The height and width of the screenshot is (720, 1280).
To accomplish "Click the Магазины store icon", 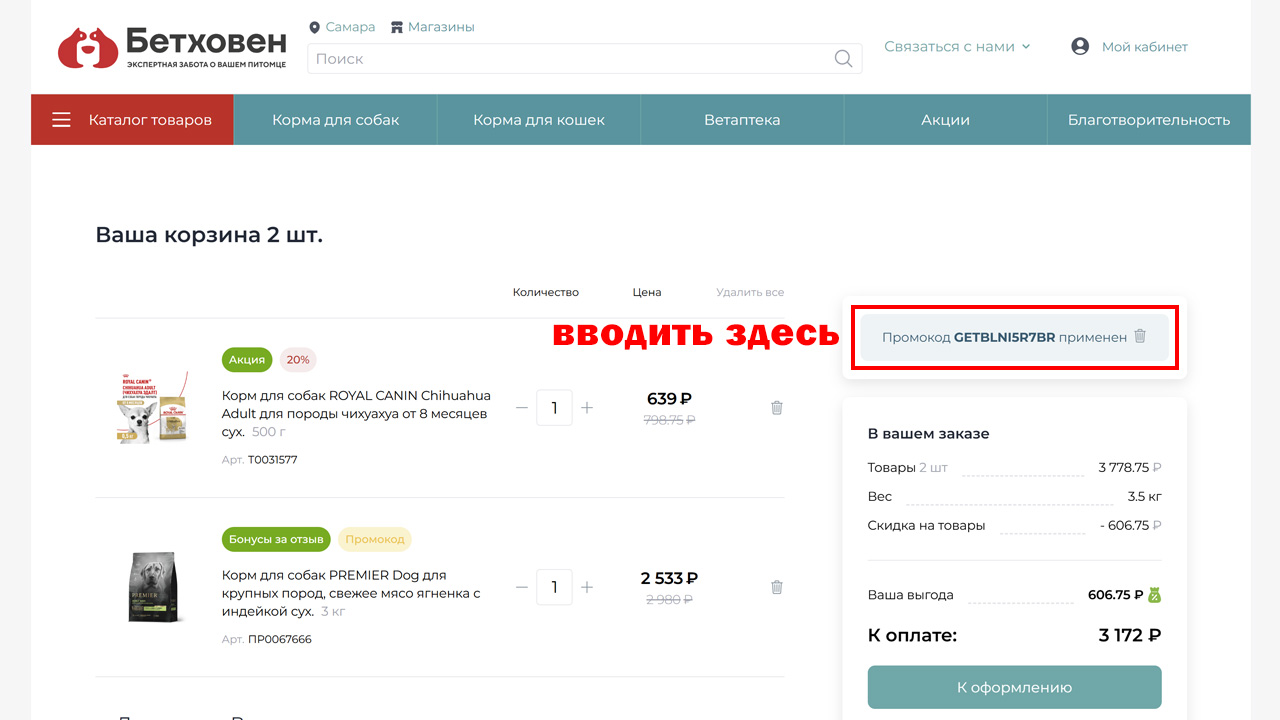I will pyautogui.click(x=397, y=28).
